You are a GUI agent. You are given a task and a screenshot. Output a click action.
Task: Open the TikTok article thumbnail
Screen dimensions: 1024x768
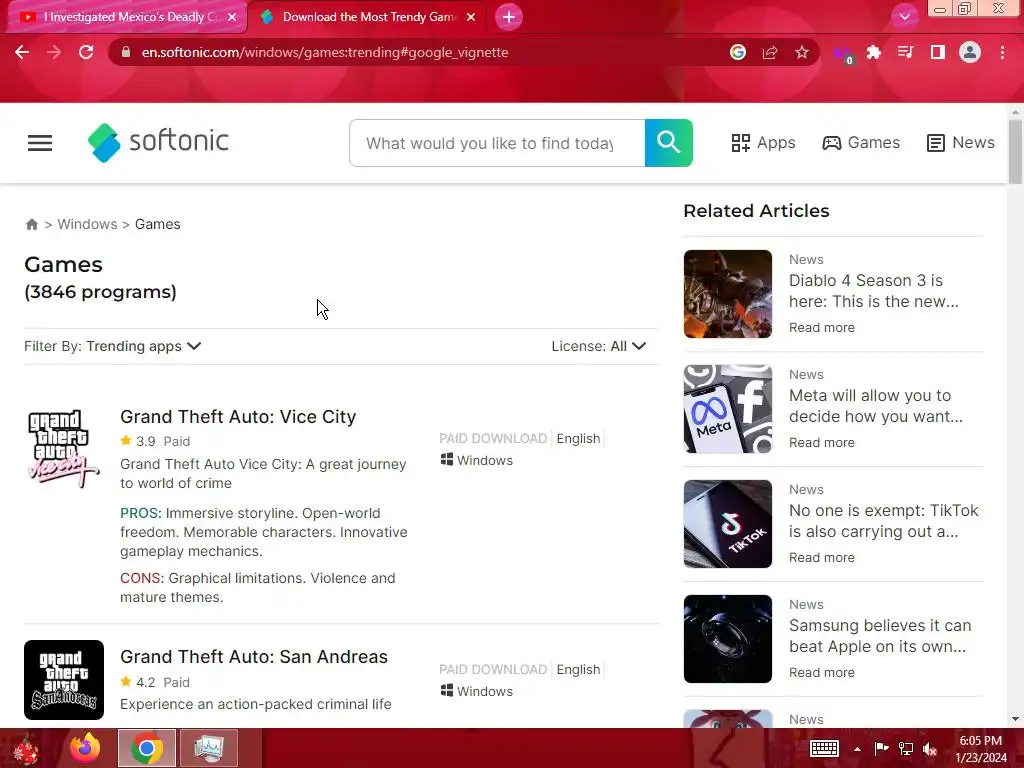(728, 524)
